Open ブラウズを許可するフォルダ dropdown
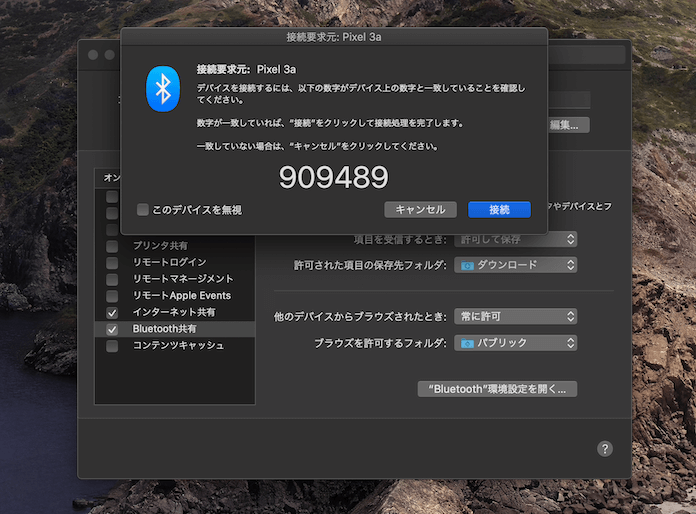This screenshot has width=696, height=514. click(515, 343)
